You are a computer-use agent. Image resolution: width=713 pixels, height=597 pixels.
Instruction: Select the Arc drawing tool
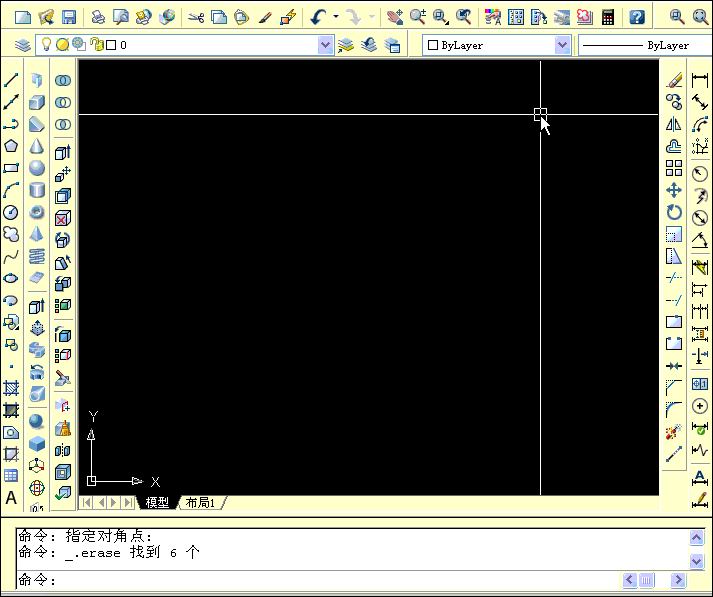pyautogui.click(x=11, y=190)
